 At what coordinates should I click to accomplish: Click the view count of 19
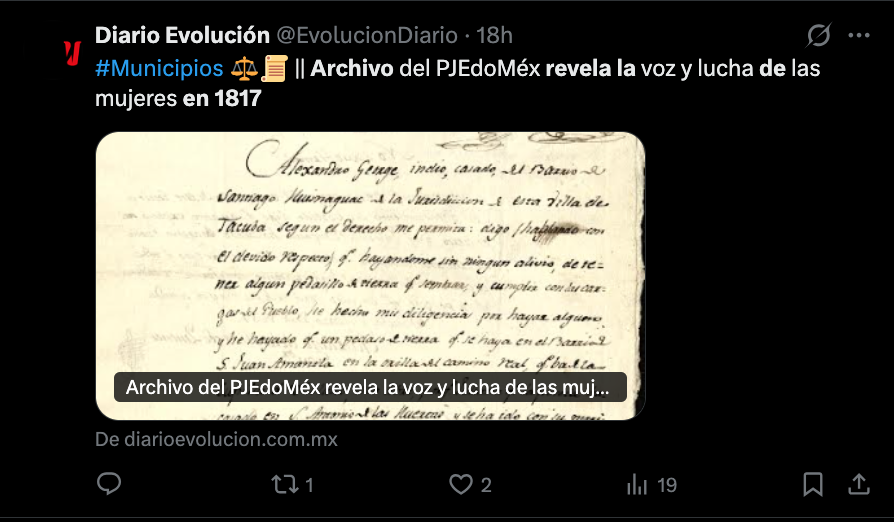[x=667, y=485]
